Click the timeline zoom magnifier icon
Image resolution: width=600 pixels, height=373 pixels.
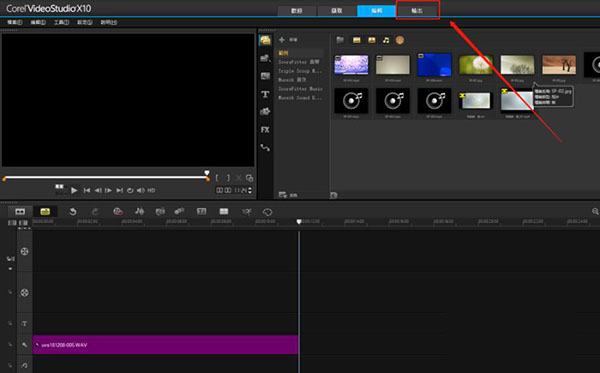coord(595,211)
